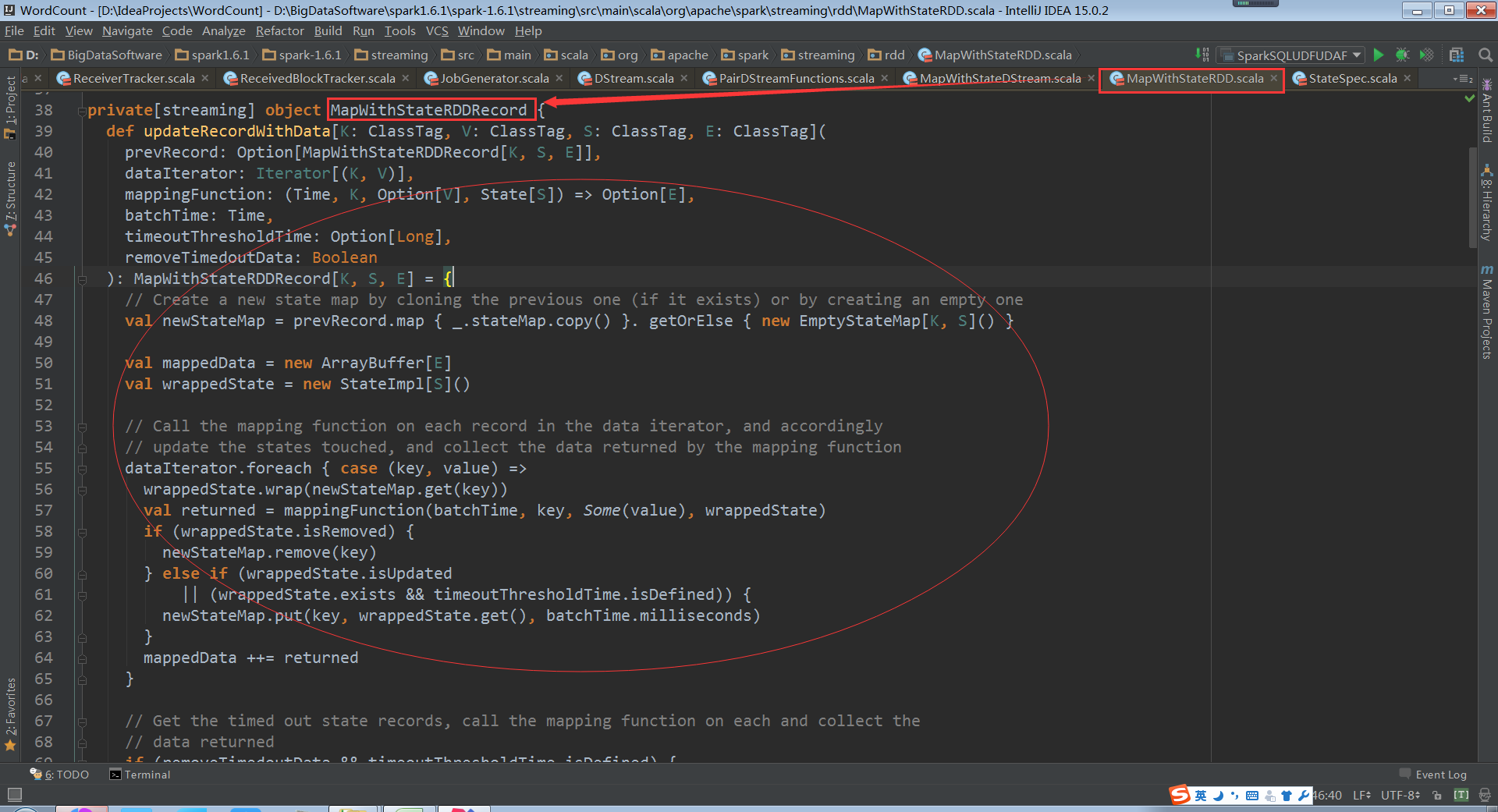The width and height of the screenshot is (1498, 812).
Task: Collapse comment block fold at line 53
Action: [82, 427]
